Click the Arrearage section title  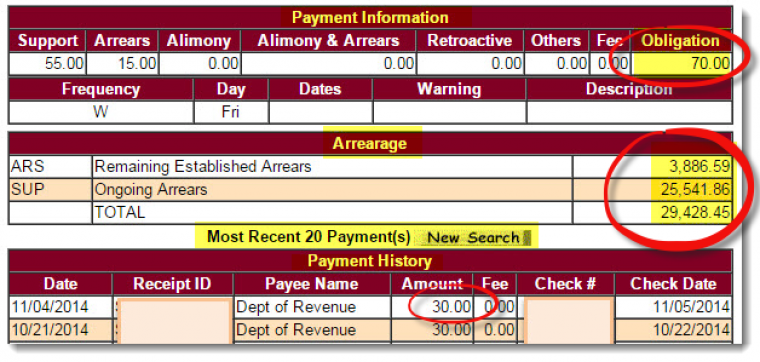point(369,143)
